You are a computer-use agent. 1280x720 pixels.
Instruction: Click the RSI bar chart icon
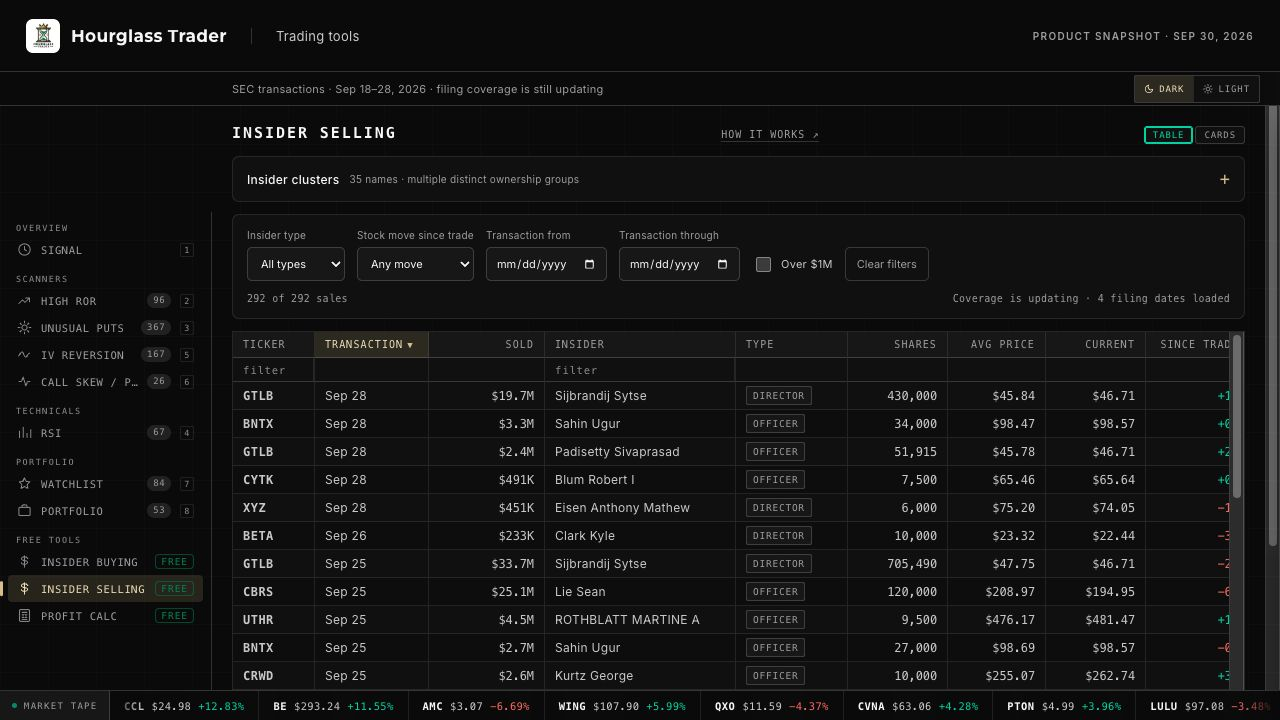click(24, 433)
